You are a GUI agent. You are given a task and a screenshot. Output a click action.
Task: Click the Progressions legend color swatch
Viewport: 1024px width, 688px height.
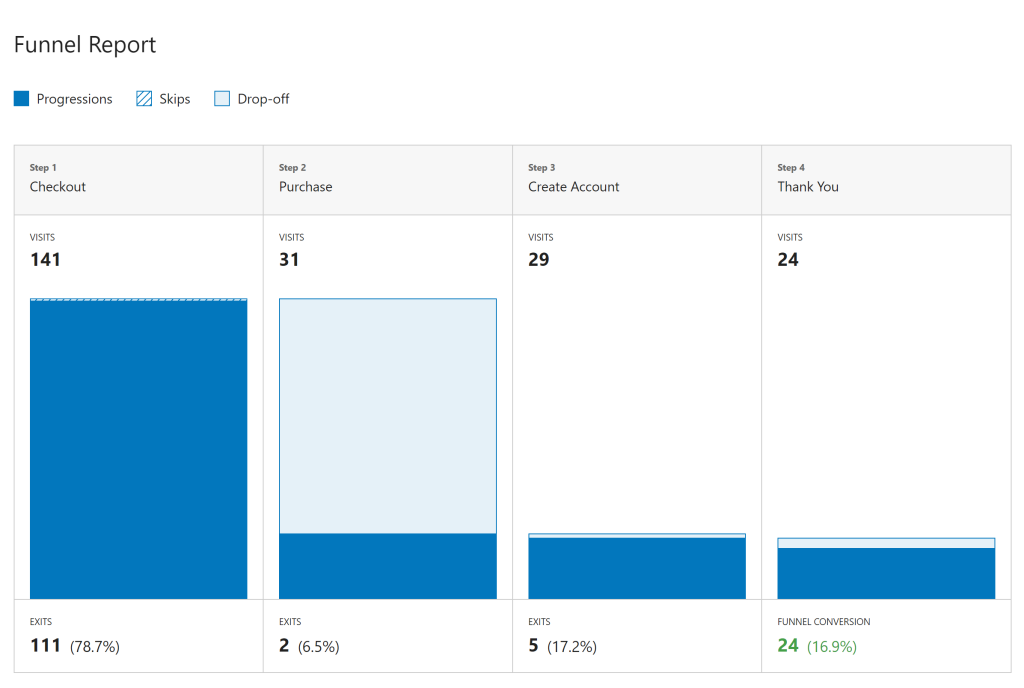21,99
